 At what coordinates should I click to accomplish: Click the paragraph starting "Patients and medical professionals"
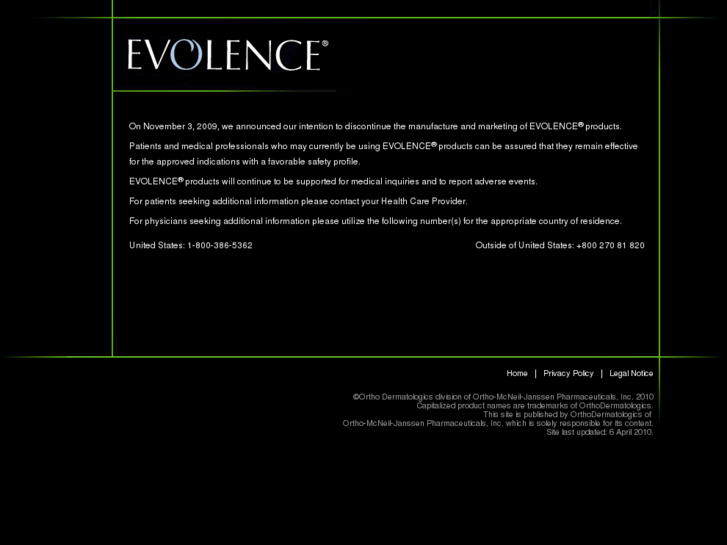click(x=383, y=154)
